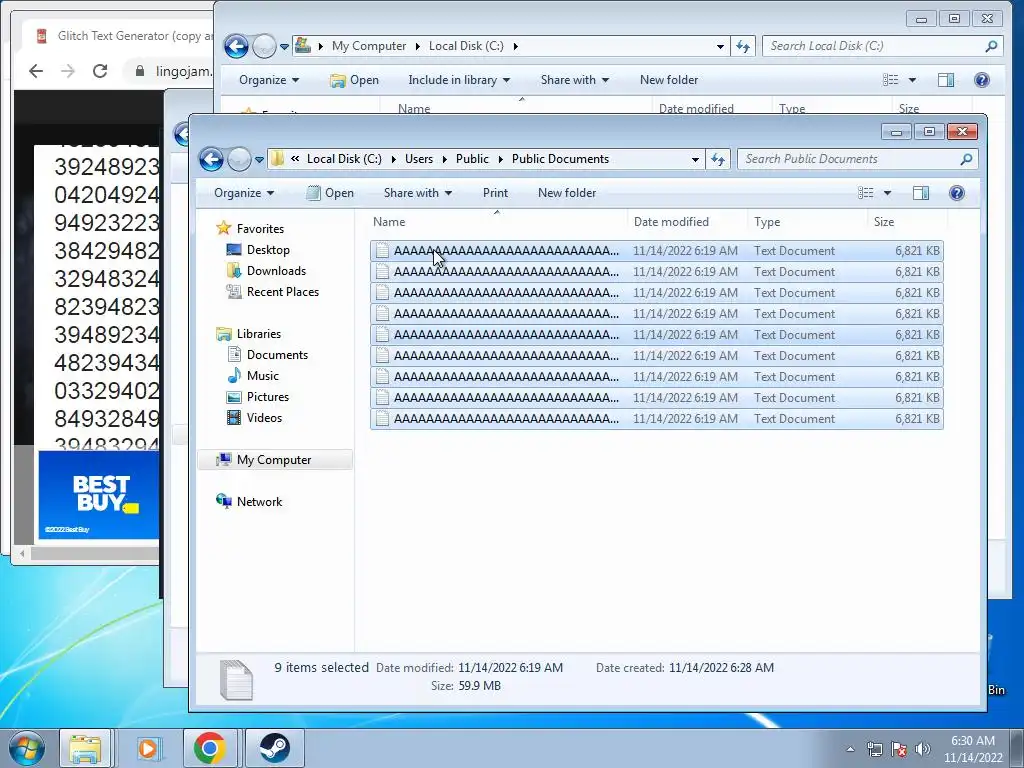This screenshot has height=768, width=1024.
Task: Expand address dropdown in Local Disk (C:) window
Action: [720, 46]
